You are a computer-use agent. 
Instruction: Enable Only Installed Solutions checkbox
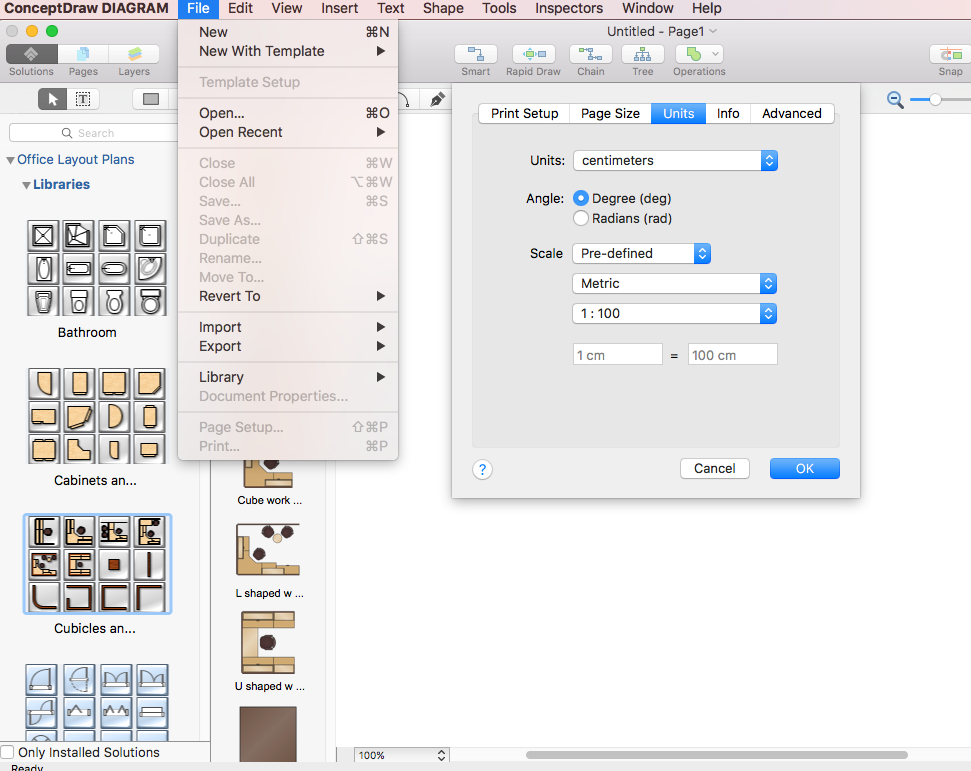coord(8,752)
